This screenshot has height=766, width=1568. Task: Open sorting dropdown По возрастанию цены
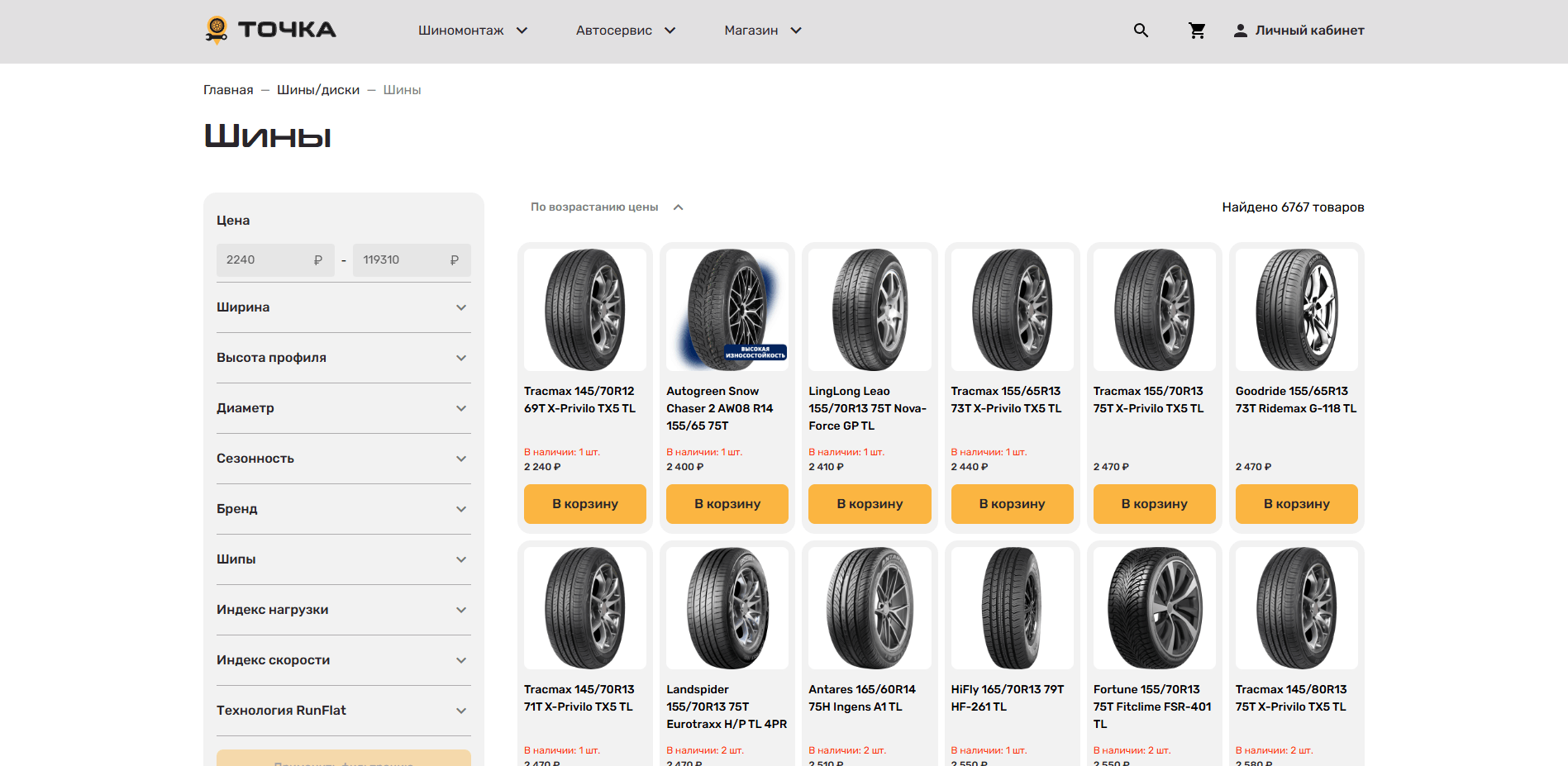[594, 207]
